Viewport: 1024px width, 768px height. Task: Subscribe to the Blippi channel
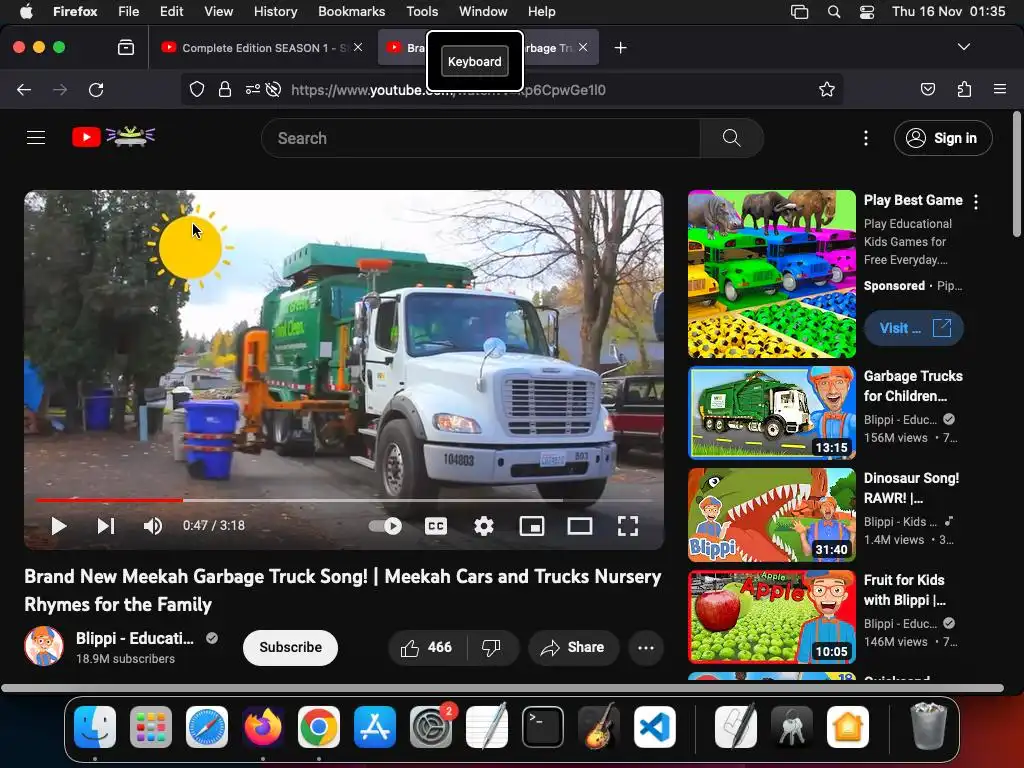tap(291, 647)
